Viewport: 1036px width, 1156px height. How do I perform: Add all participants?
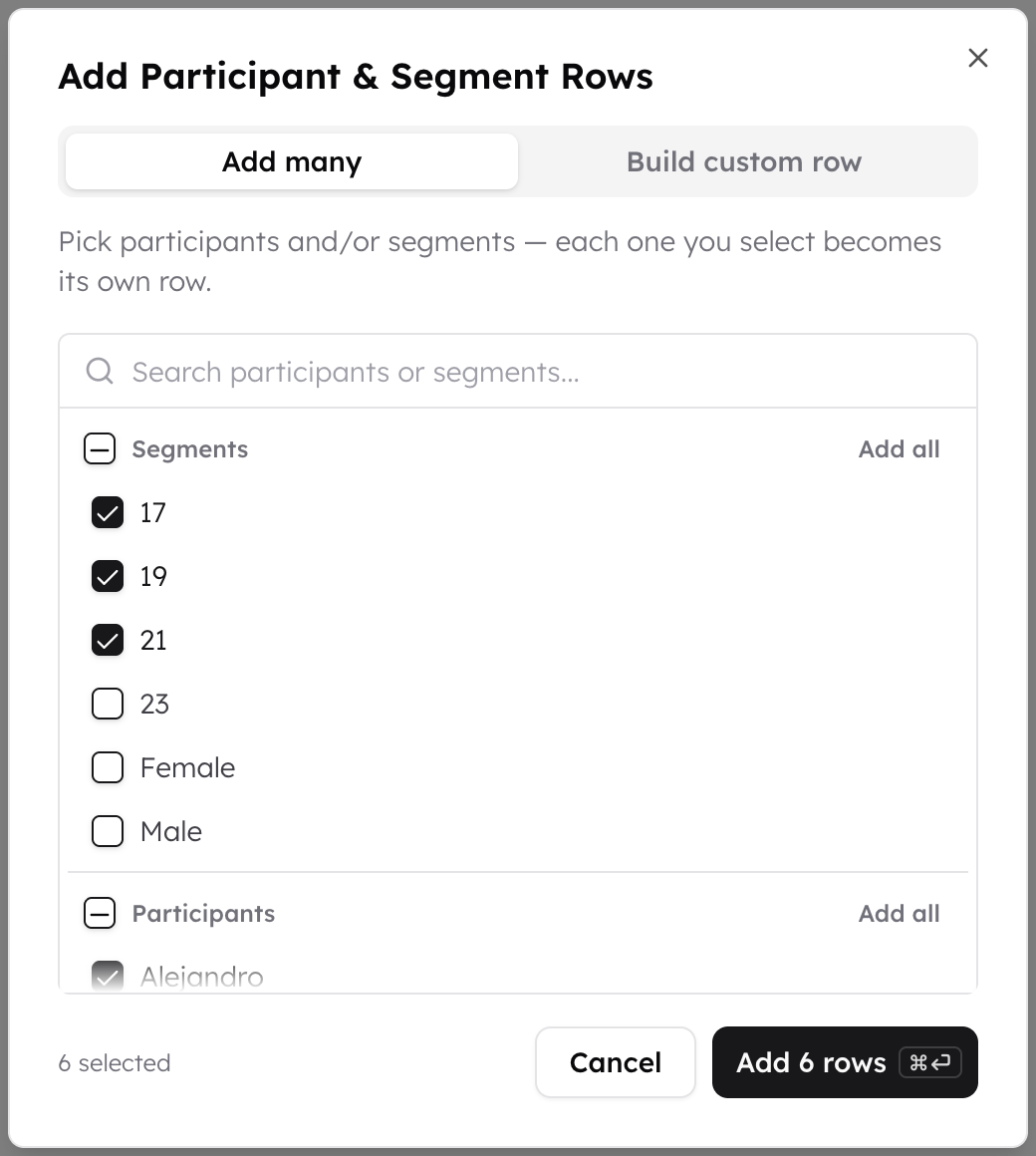click(899, 914)
